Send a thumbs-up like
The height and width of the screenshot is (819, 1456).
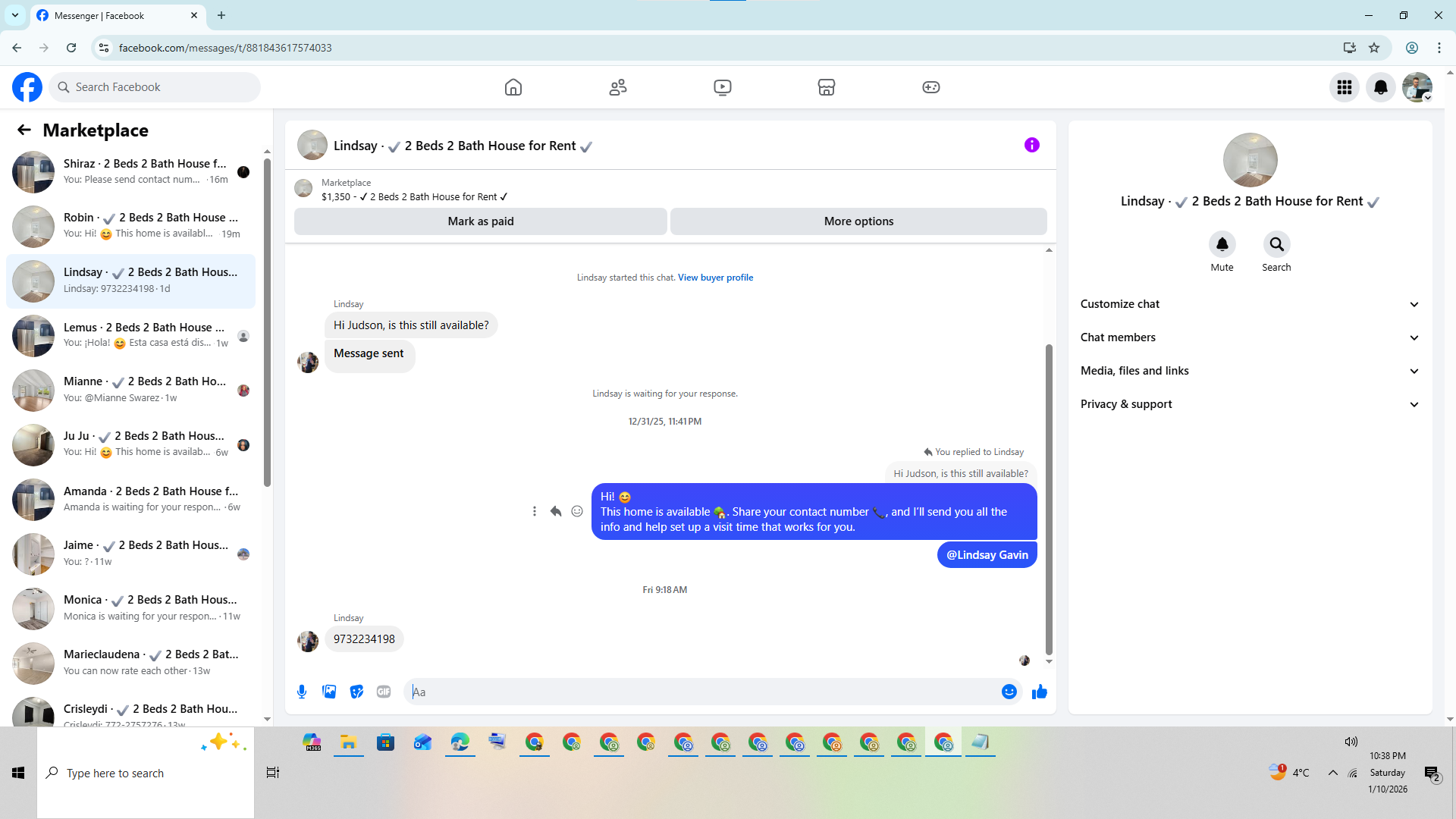(1039, 692)
